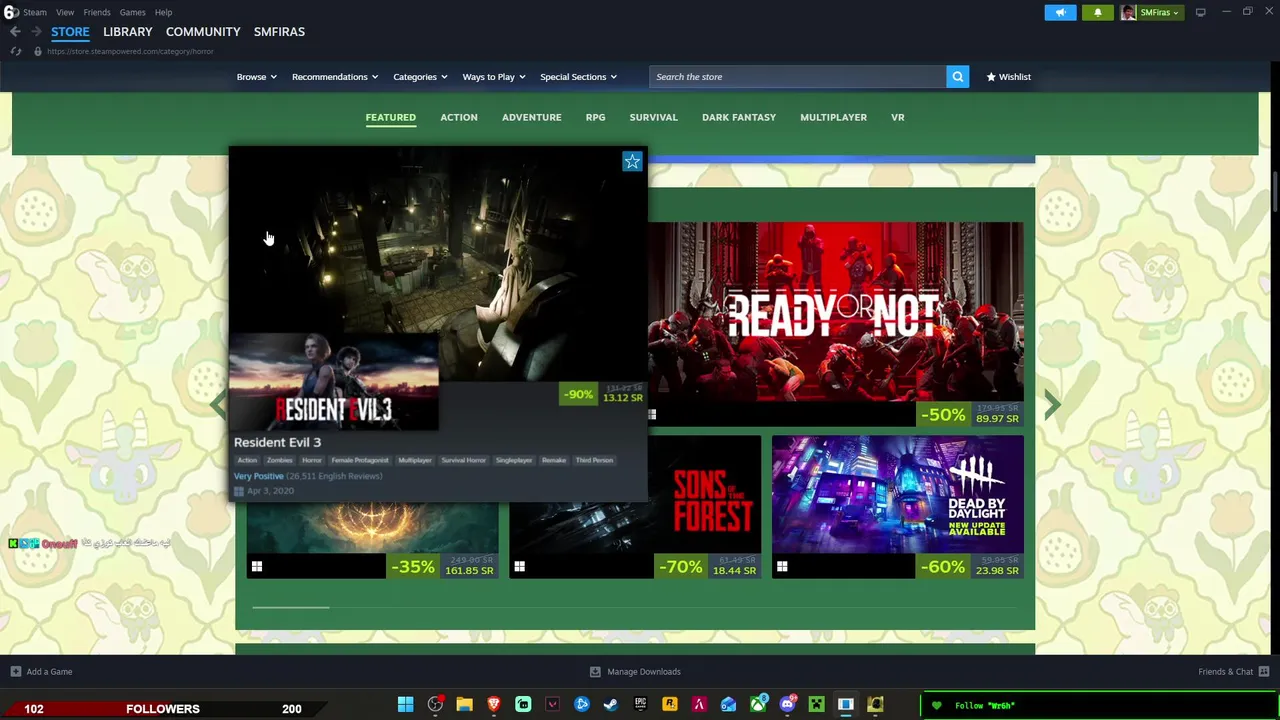Open the Xbox app from the taskbar
Viewport: 1280px width, 720px height.
tap(758, 705)
